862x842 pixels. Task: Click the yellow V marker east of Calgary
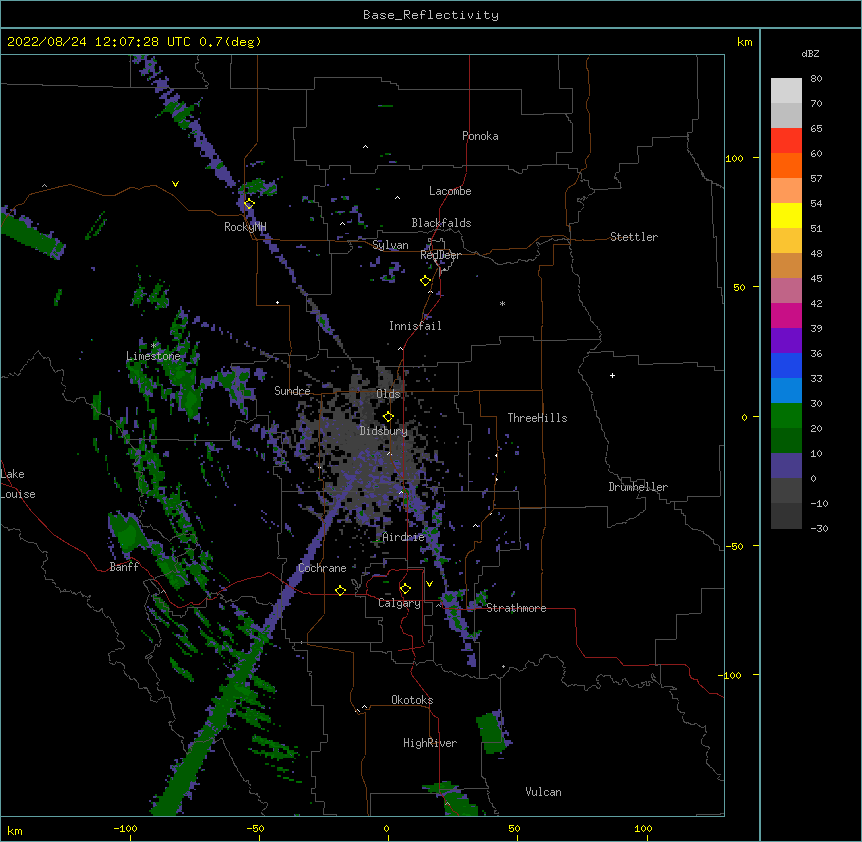tap(429, 584)
